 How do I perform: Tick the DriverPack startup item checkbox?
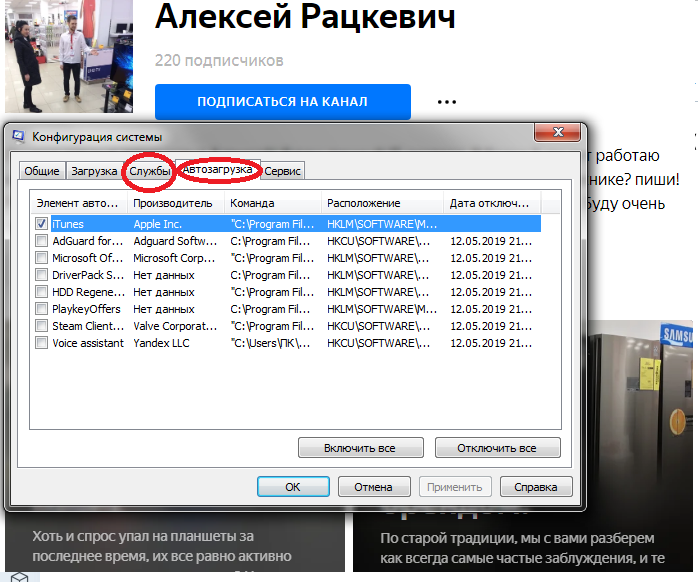41,275
